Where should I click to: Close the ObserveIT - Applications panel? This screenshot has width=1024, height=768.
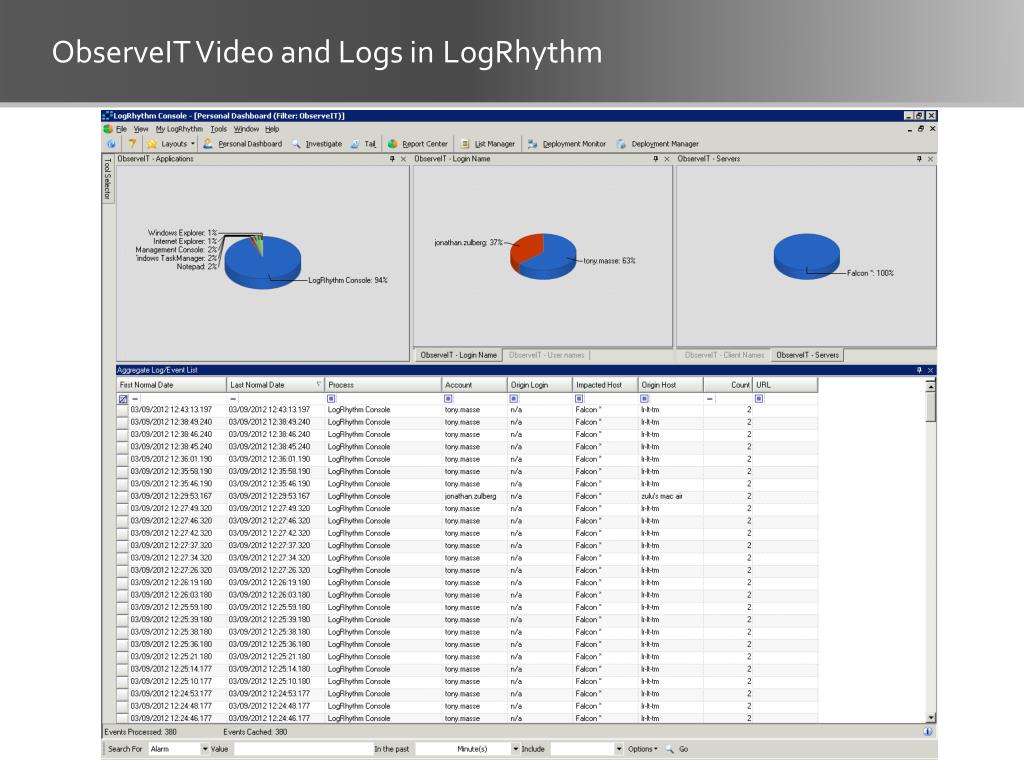point(404,159)
